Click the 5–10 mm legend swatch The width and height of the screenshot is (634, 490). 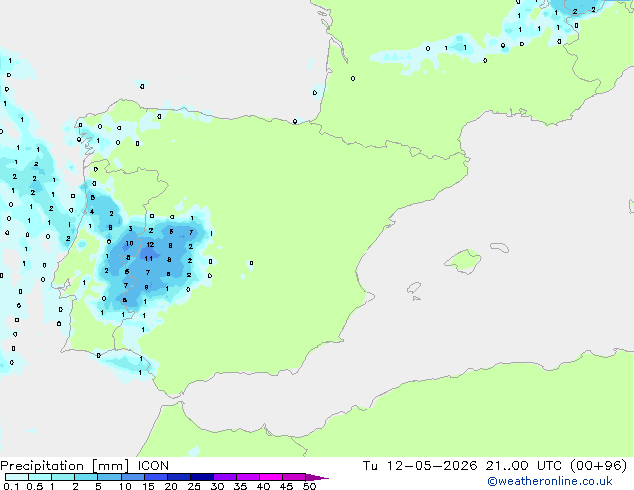(109, 477)
